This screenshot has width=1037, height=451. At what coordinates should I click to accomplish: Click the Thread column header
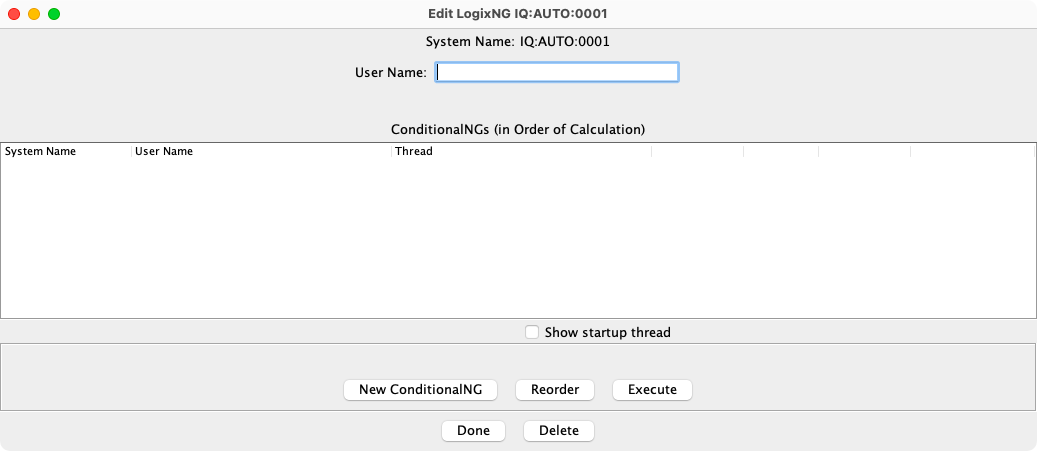pyautogui.click(x=520, y=151)
